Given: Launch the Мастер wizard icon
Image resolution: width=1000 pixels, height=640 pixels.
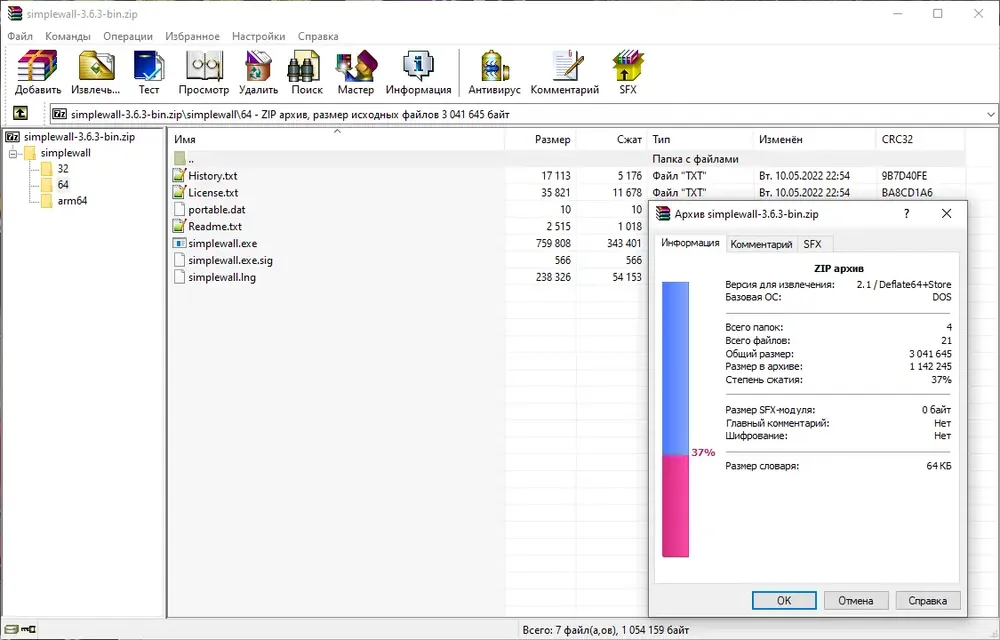Looking at the screenshot, I should tap(356, 73).
